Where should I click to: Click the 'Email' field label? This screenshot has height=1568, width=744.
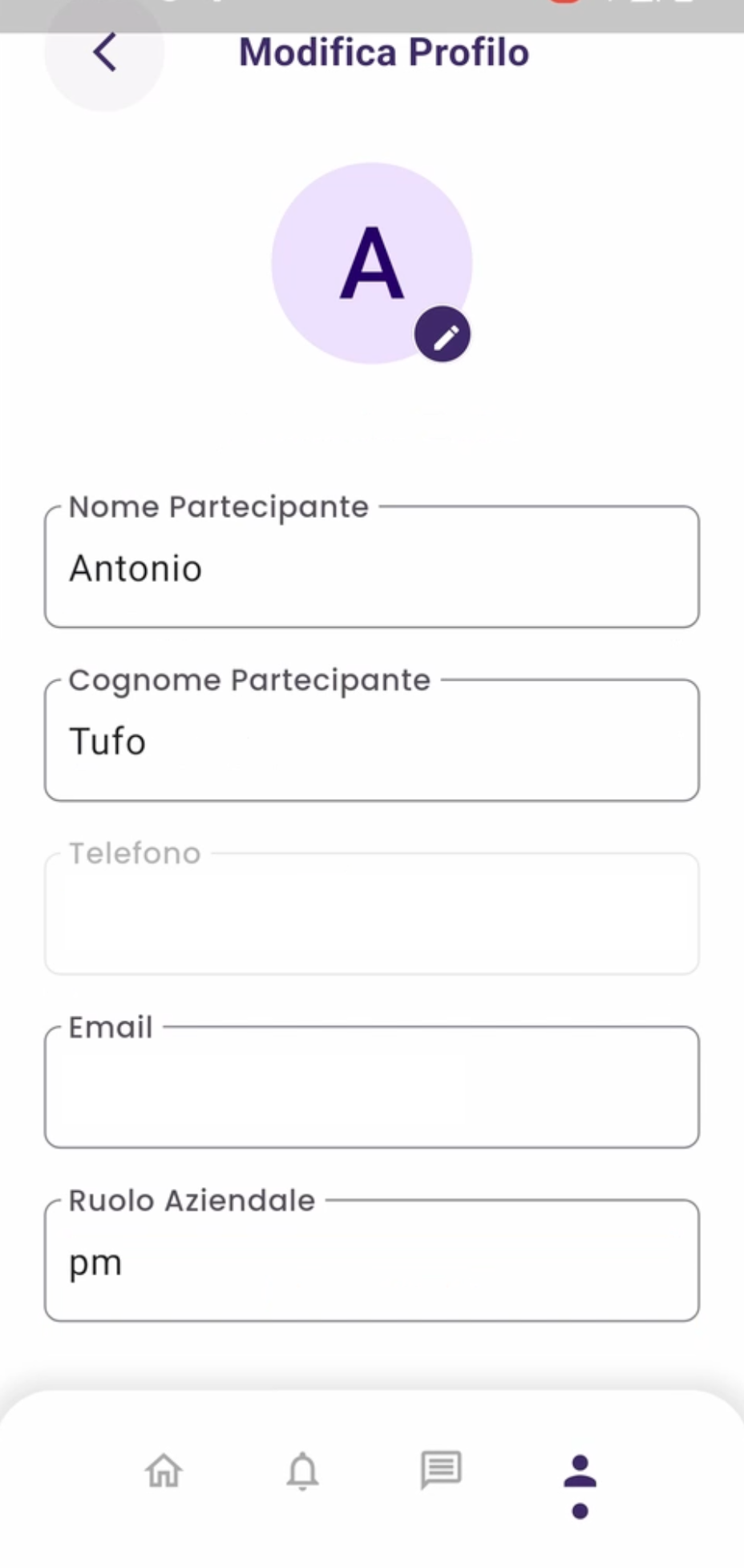(x=111, y=1027)
